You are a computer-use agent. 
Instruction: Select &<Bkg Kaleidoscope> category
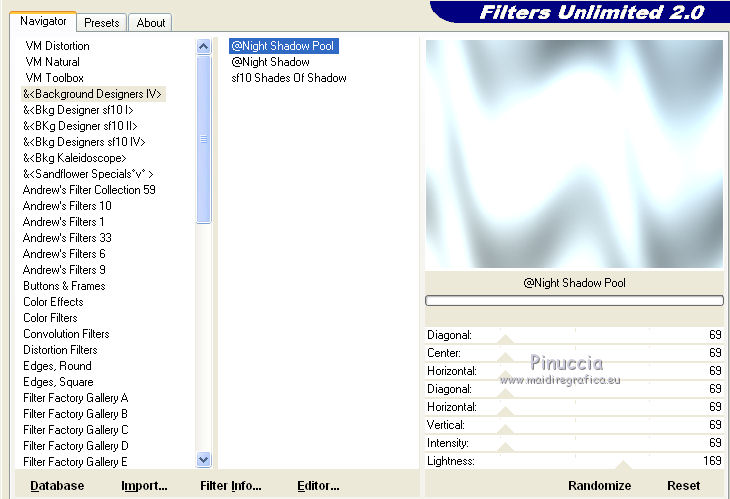74,158
